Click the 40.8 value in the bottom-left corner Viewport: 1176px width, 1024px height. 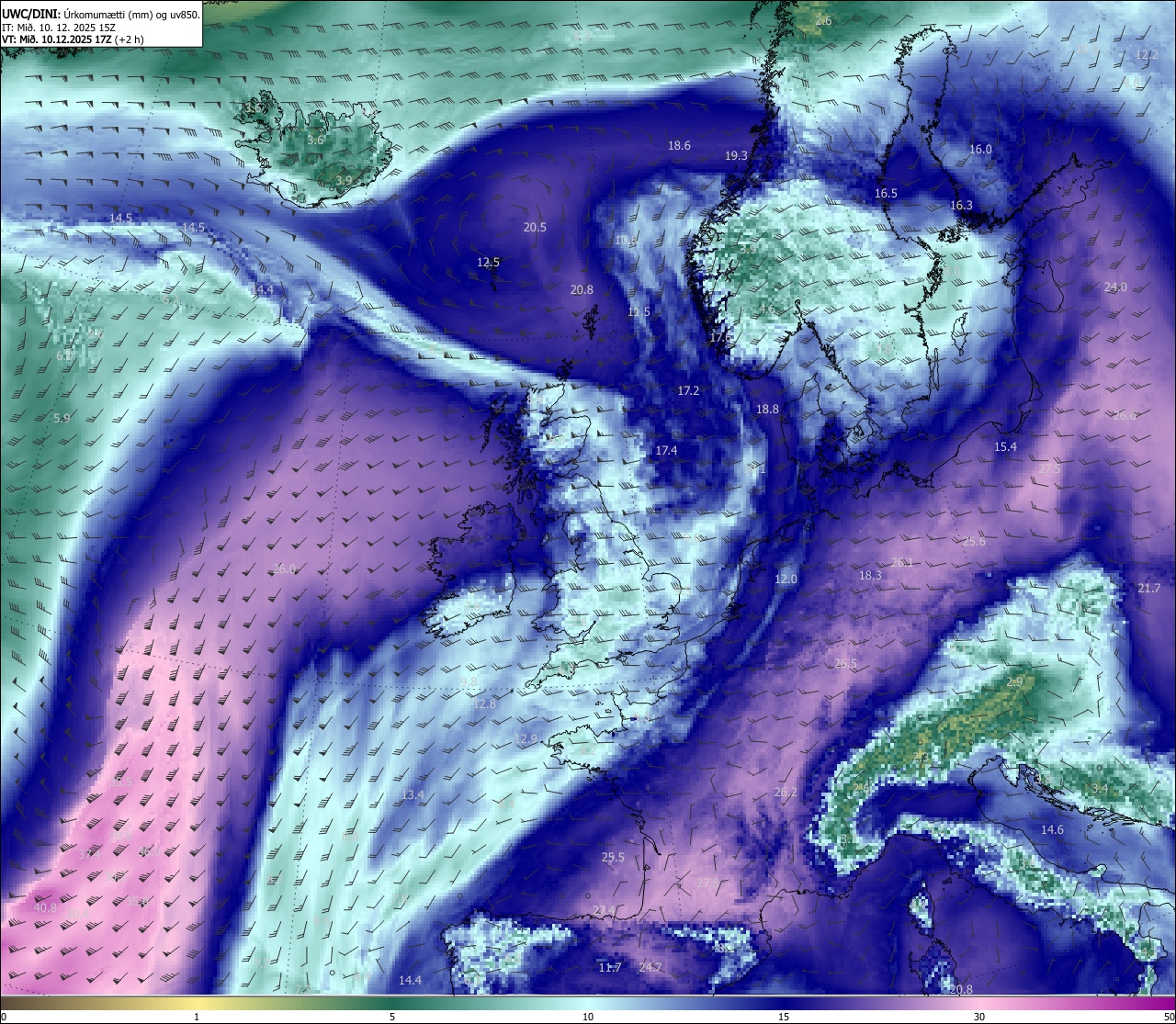[x=45, y=907]
